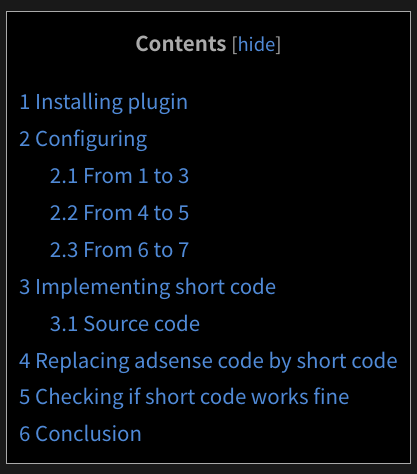Click section number 2.2 in contents

coord(64,213)
